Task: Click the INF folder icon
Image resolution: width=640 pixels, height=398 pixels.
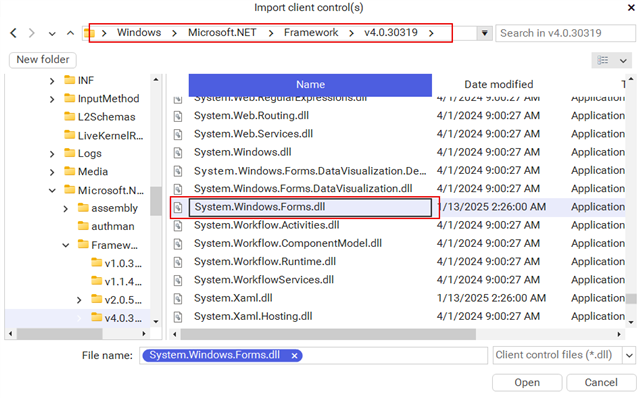Action: coord(69,80)
